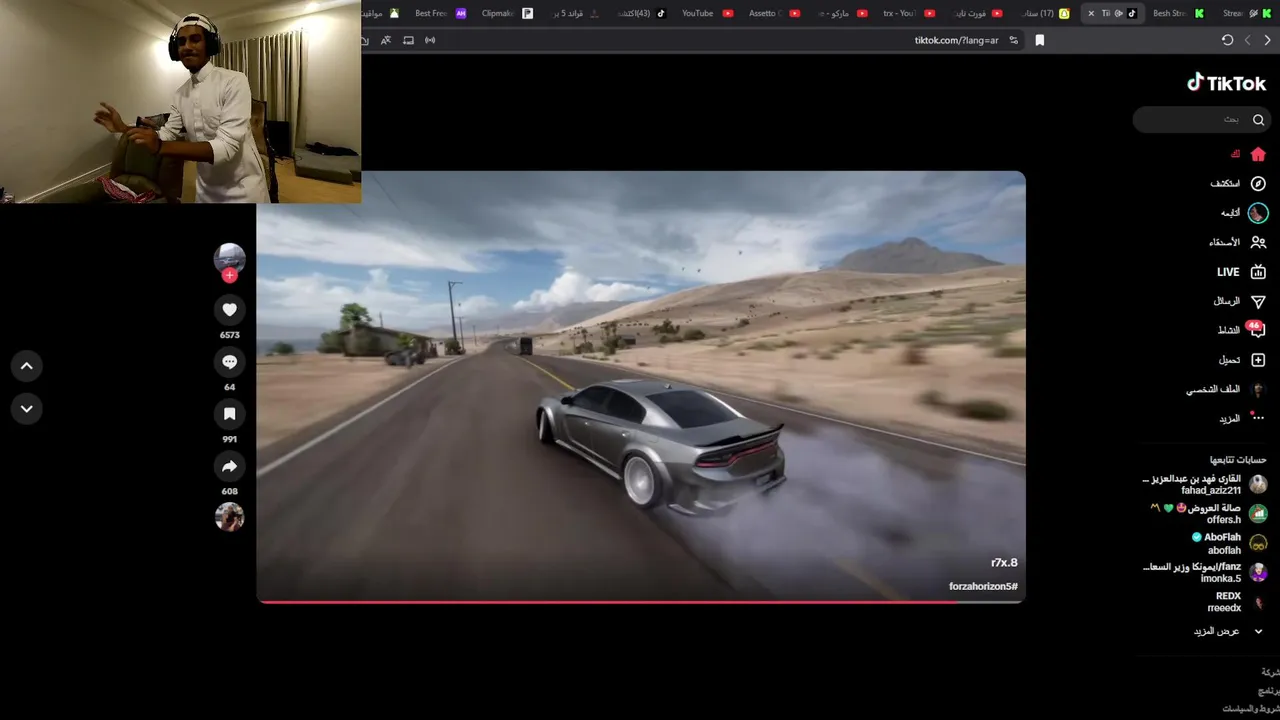Save the video with the bookmark icon
1280x720 pixels.
point(229,414)
